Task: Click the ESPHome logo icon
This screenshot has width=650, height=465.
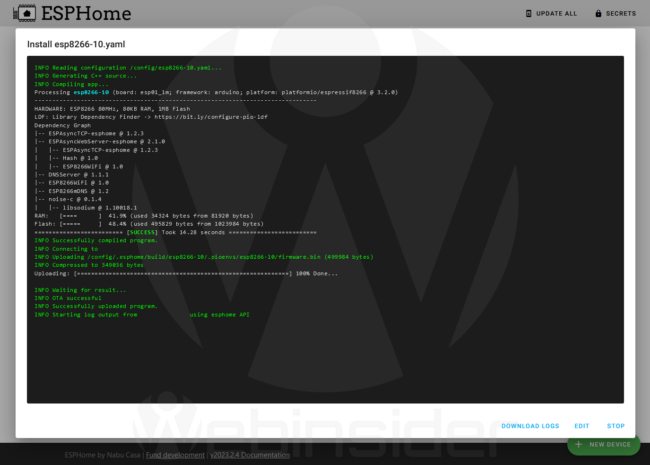Action: click(x=22, y=13)
